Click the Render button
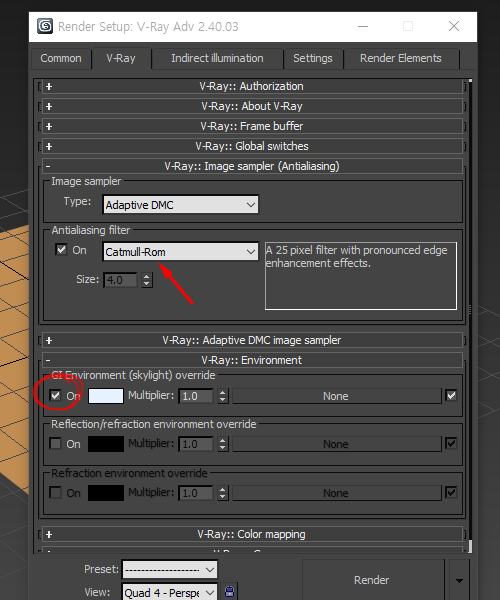The width and height of the screenshot is (500, 600). [x=373, y=580]
